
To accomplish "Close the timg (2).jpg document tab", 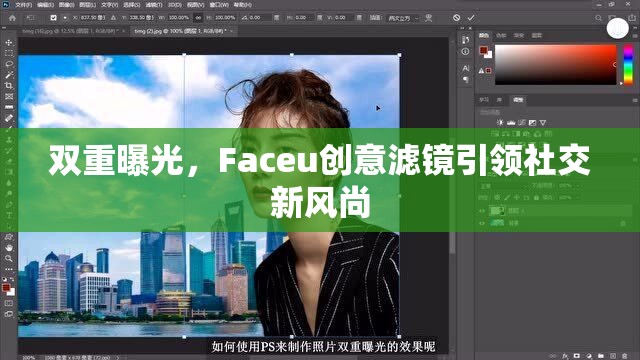I will tap(231, 31).
